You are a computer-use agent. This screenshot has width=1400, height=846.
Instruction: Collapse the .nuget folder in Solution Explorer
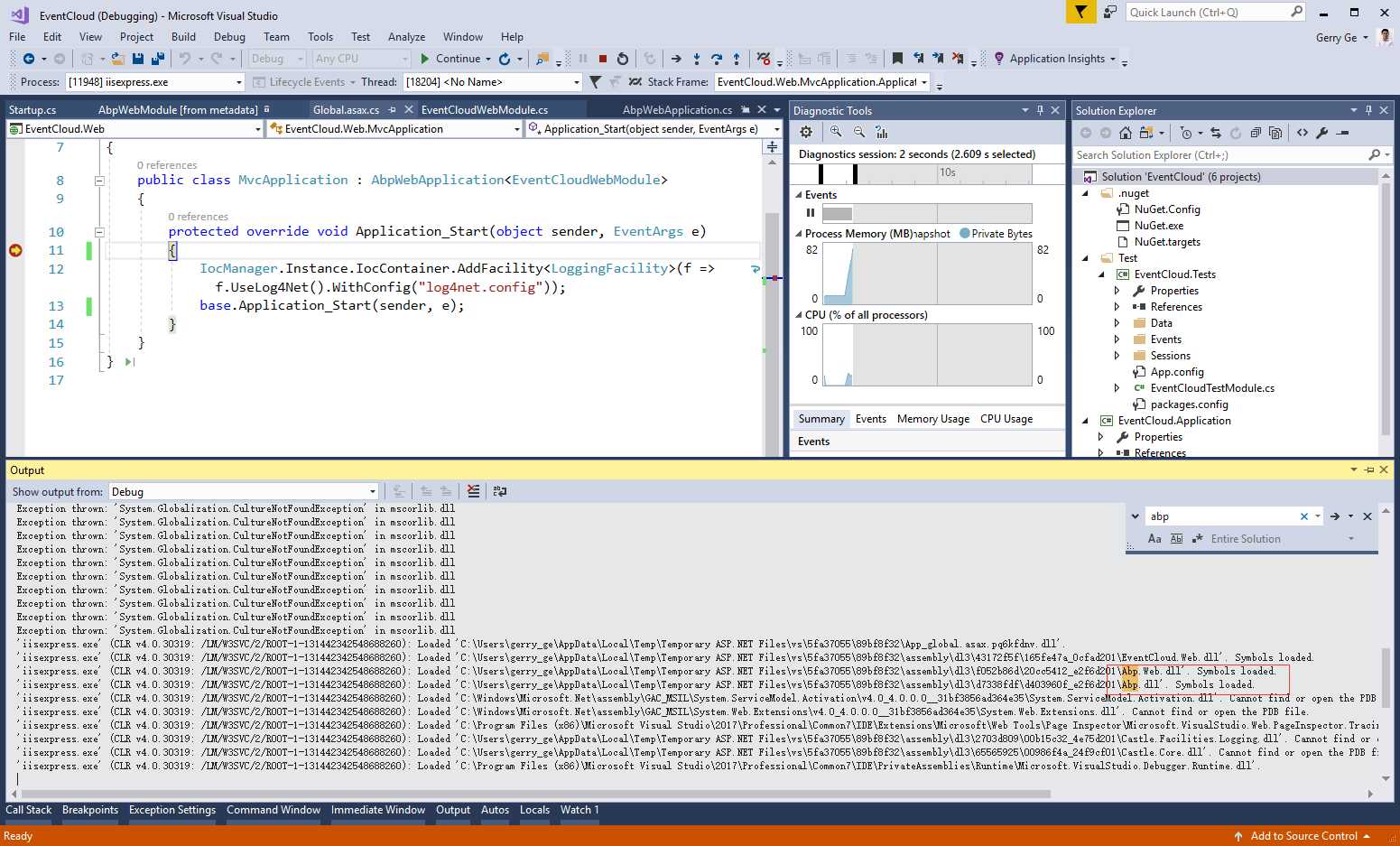[1085, 193]
